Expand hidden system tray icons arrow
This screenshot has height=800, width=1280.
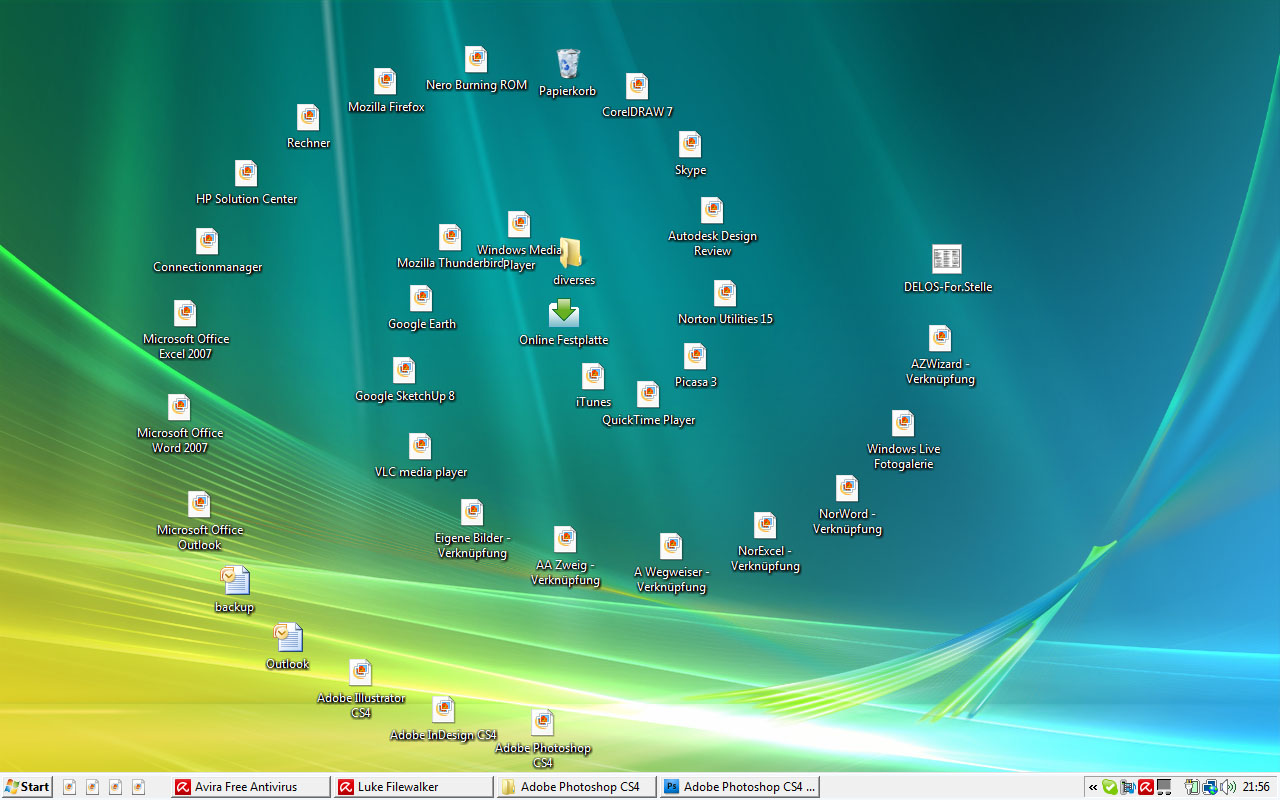click(x=1093, y=787)
